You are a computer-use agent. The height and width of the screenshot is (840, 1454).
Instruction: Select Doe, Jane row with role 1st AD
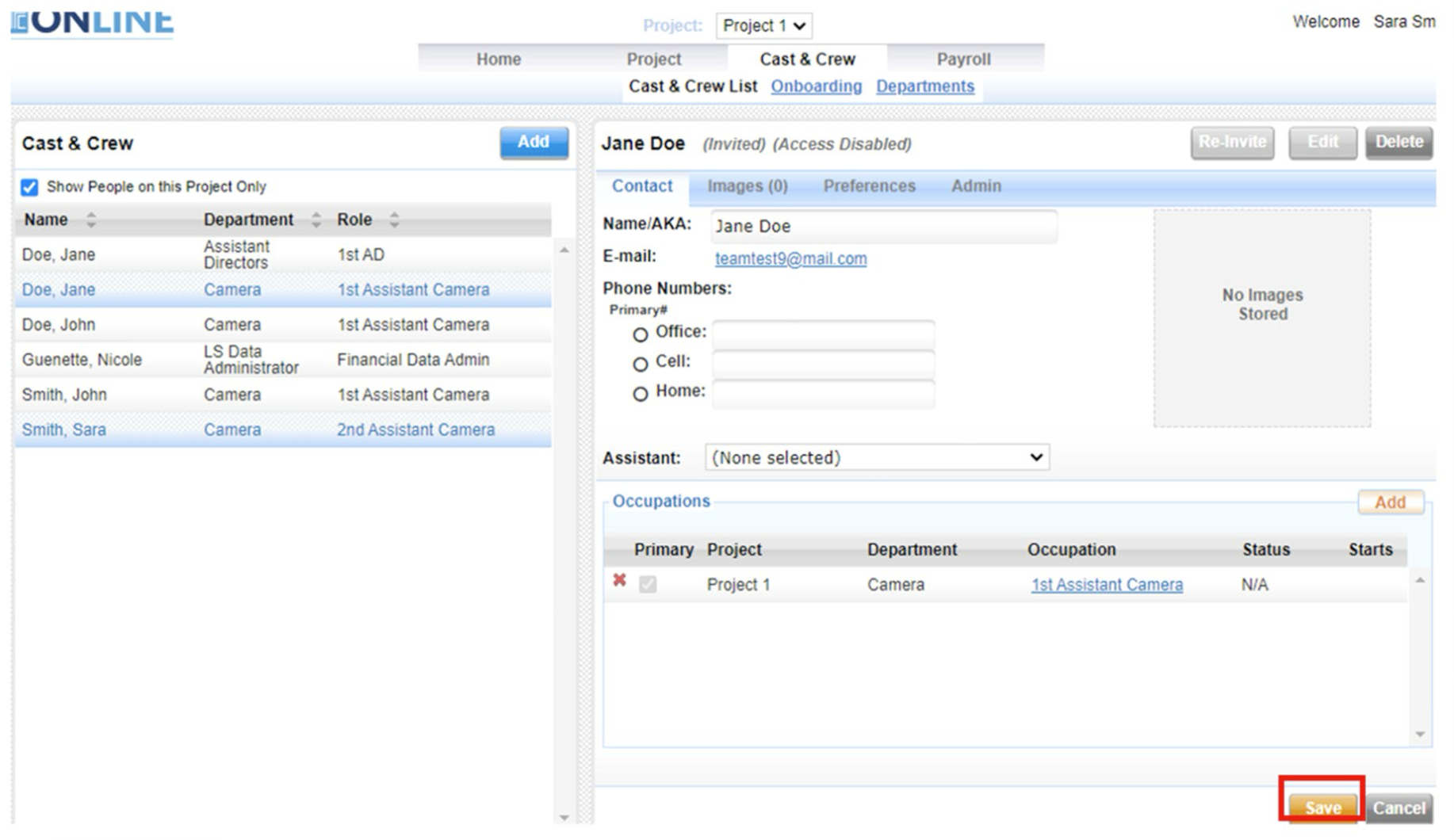tap(282, 254)
